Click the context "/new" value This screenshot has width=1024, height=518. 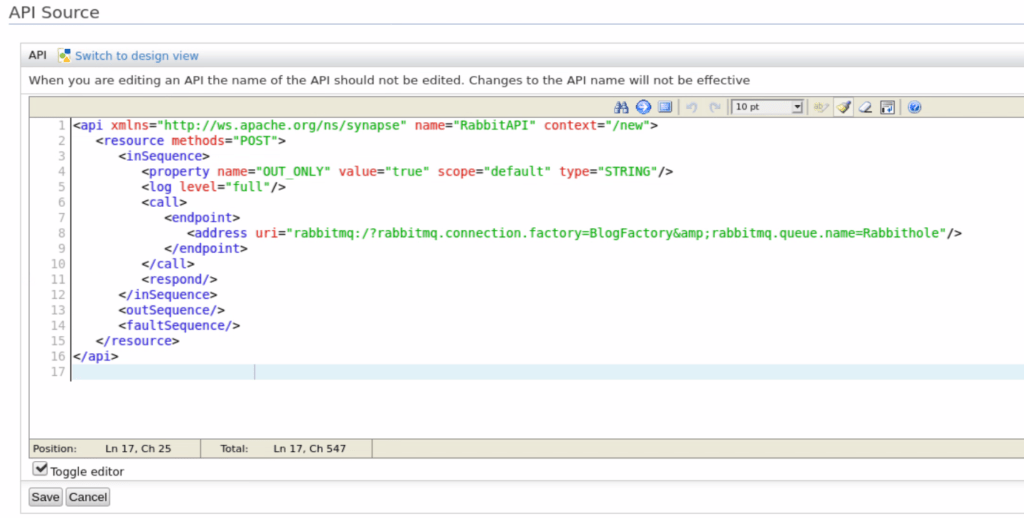pos(627,125)
